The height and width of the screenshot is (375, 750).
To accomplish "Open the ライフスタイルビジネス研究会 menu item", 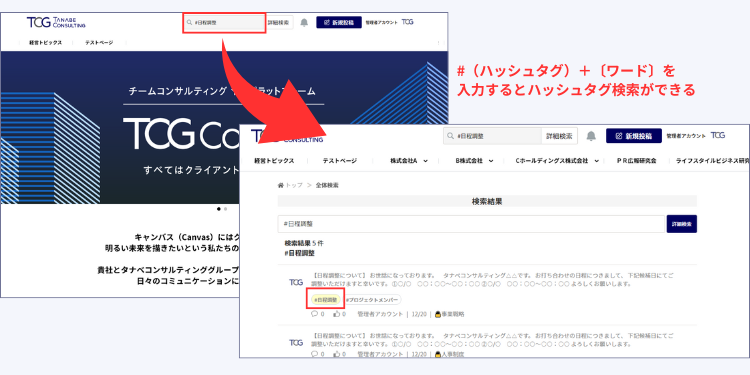I will coord(712,161).
